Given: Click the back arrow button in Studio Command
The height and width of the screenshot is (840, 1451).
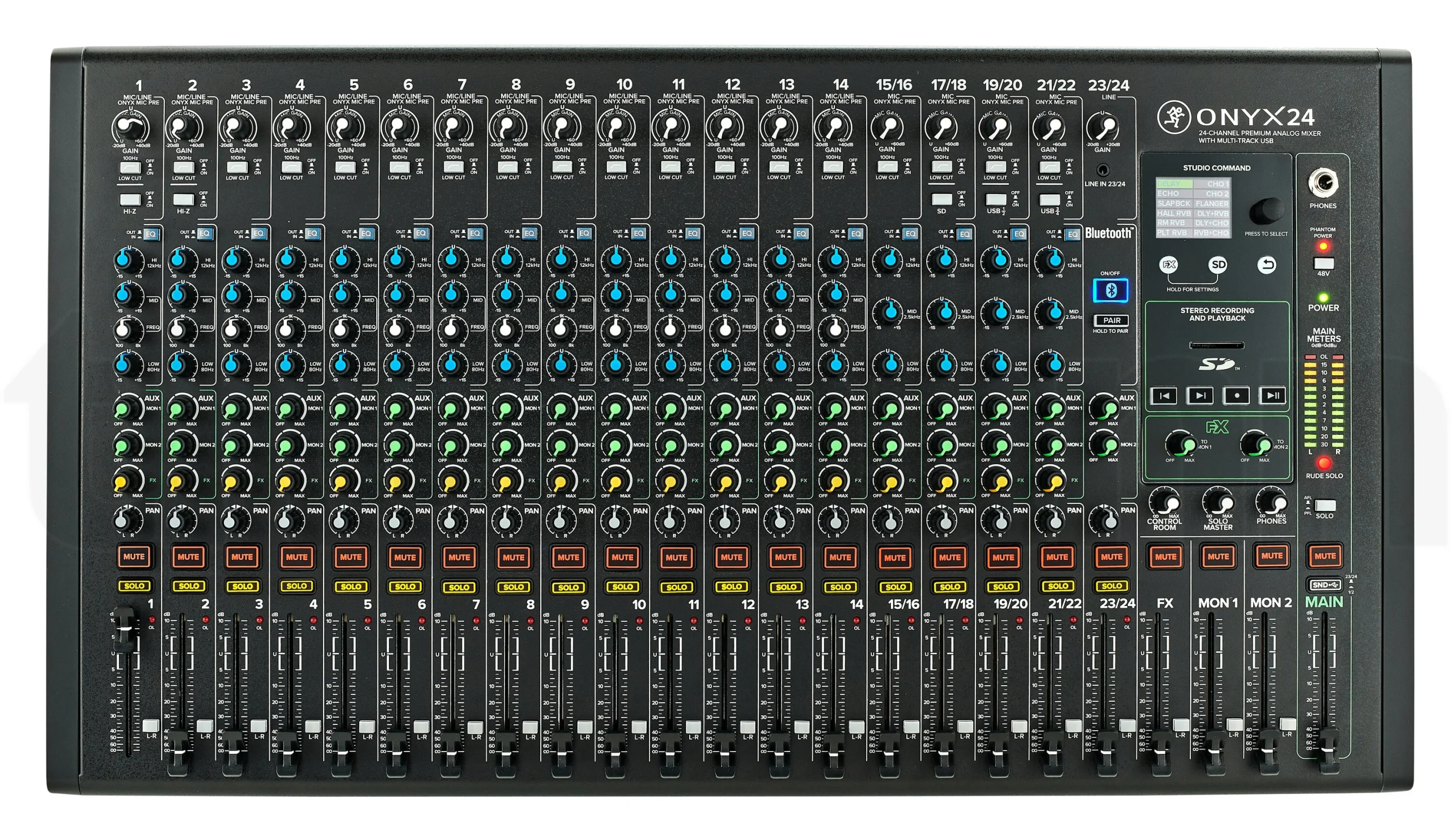Looking at the screenshot, I should tap(1266, 265).
